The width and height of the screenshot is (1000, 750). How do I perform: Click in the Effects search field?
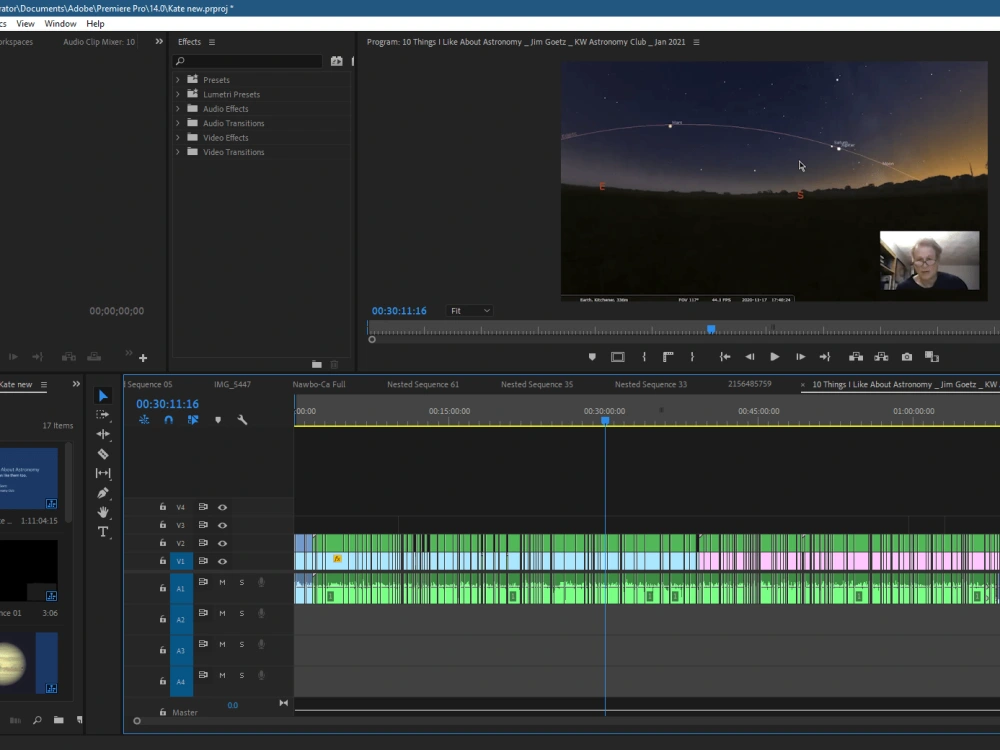coord(247,61)
